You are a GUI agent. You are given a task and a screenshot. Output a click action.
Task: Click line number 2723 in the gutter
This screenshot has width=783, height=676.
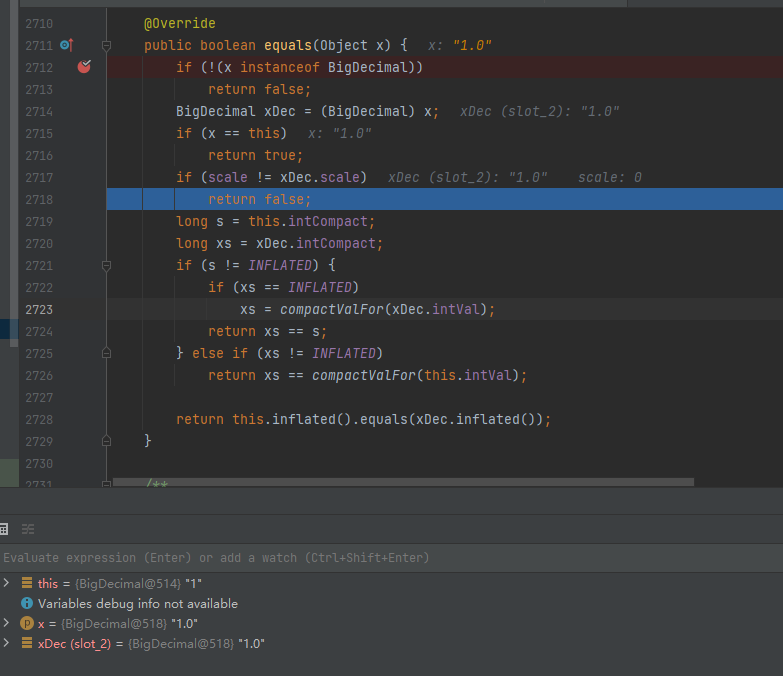[x=39, y=310]
